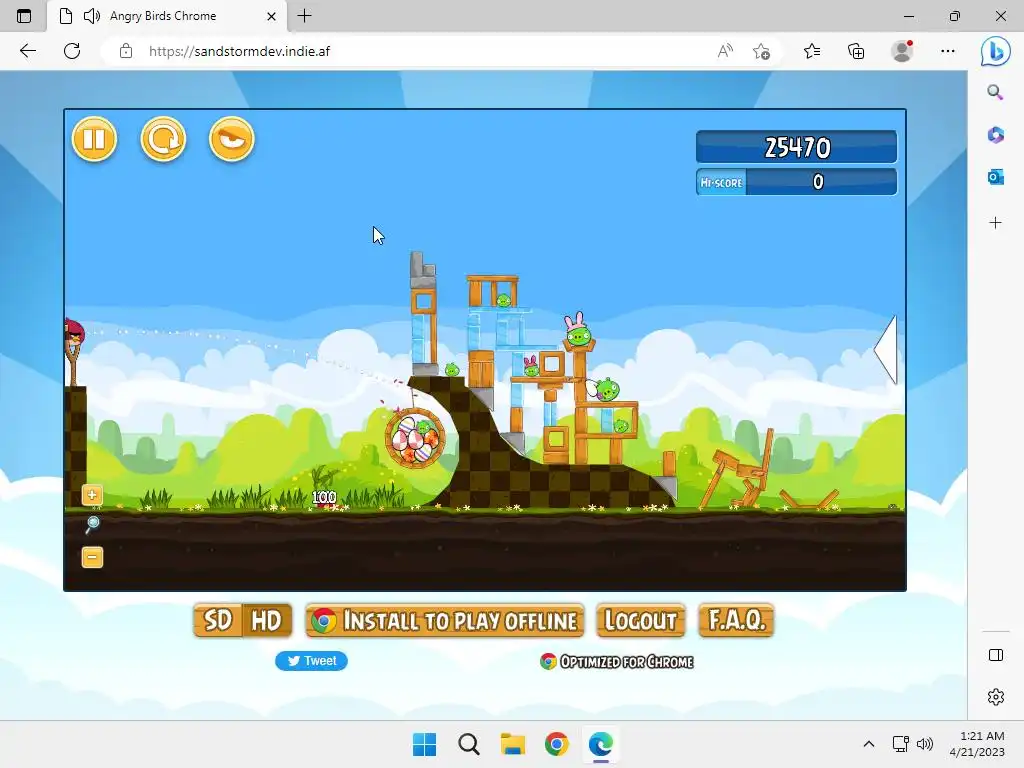The image size is (1024, 768).
Task: Open the F.A.Q. page
Action: coord(737,620)
